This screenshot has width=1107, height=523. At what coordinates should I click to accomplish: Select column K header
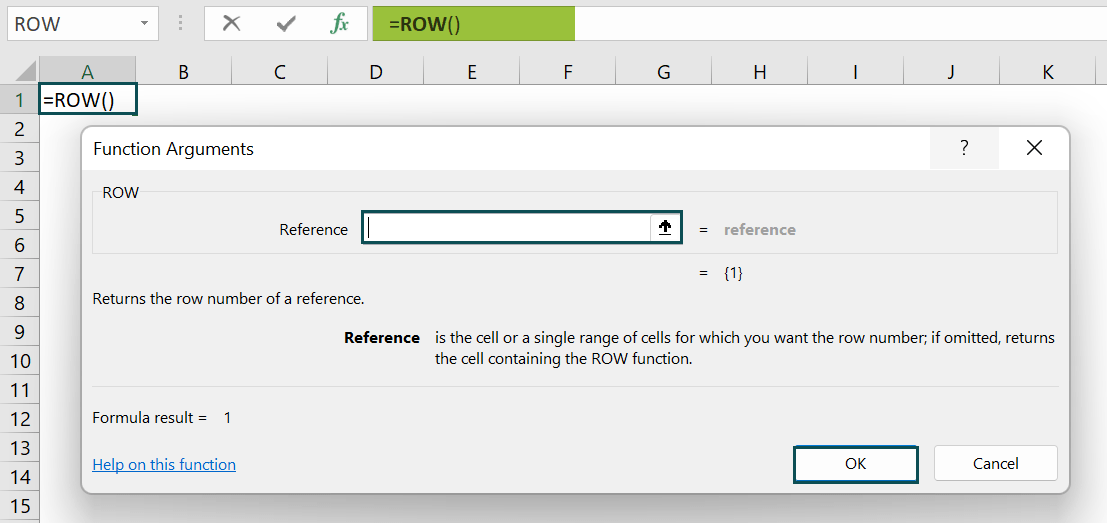1048,71
